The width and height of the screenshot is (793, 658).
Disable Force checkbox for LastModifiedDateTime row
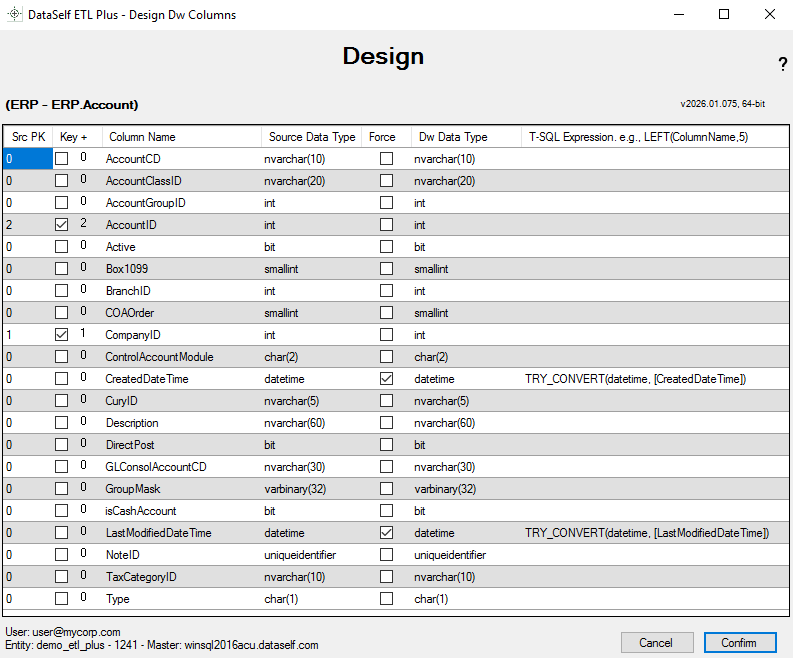click(x=386, y=533)
